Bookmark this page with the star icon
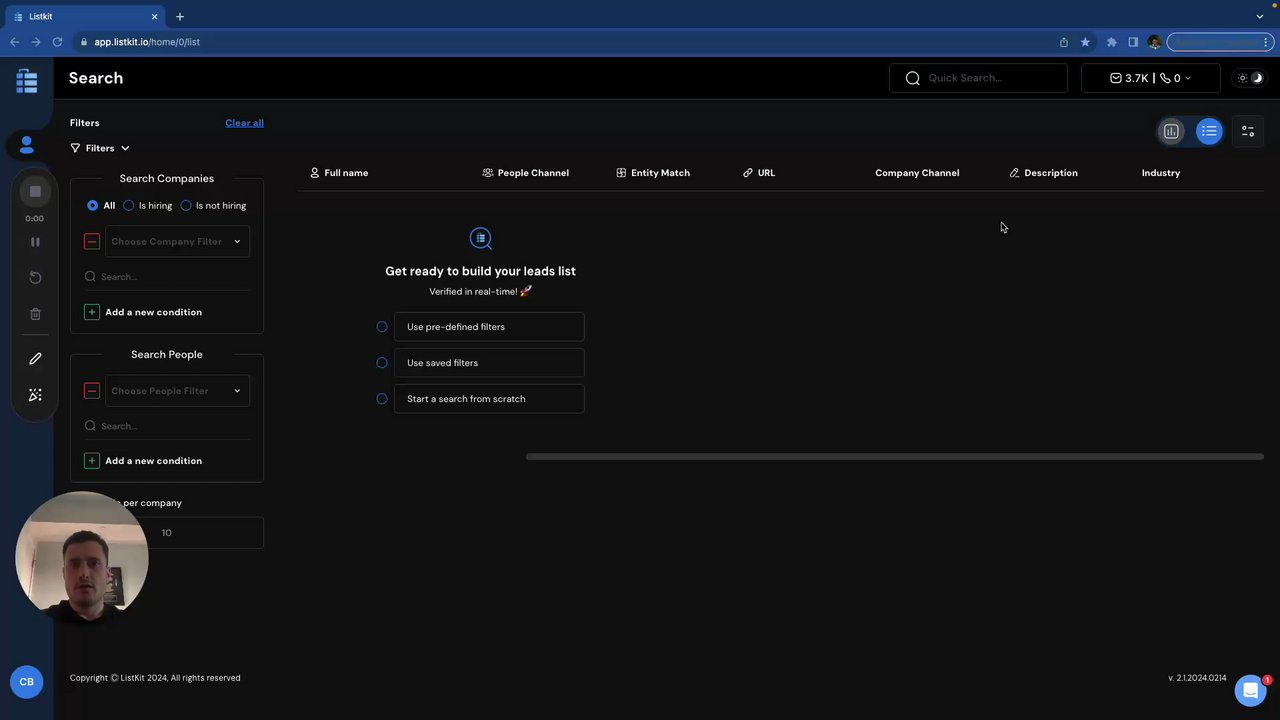1280x720 pixels. (1085, 42)
